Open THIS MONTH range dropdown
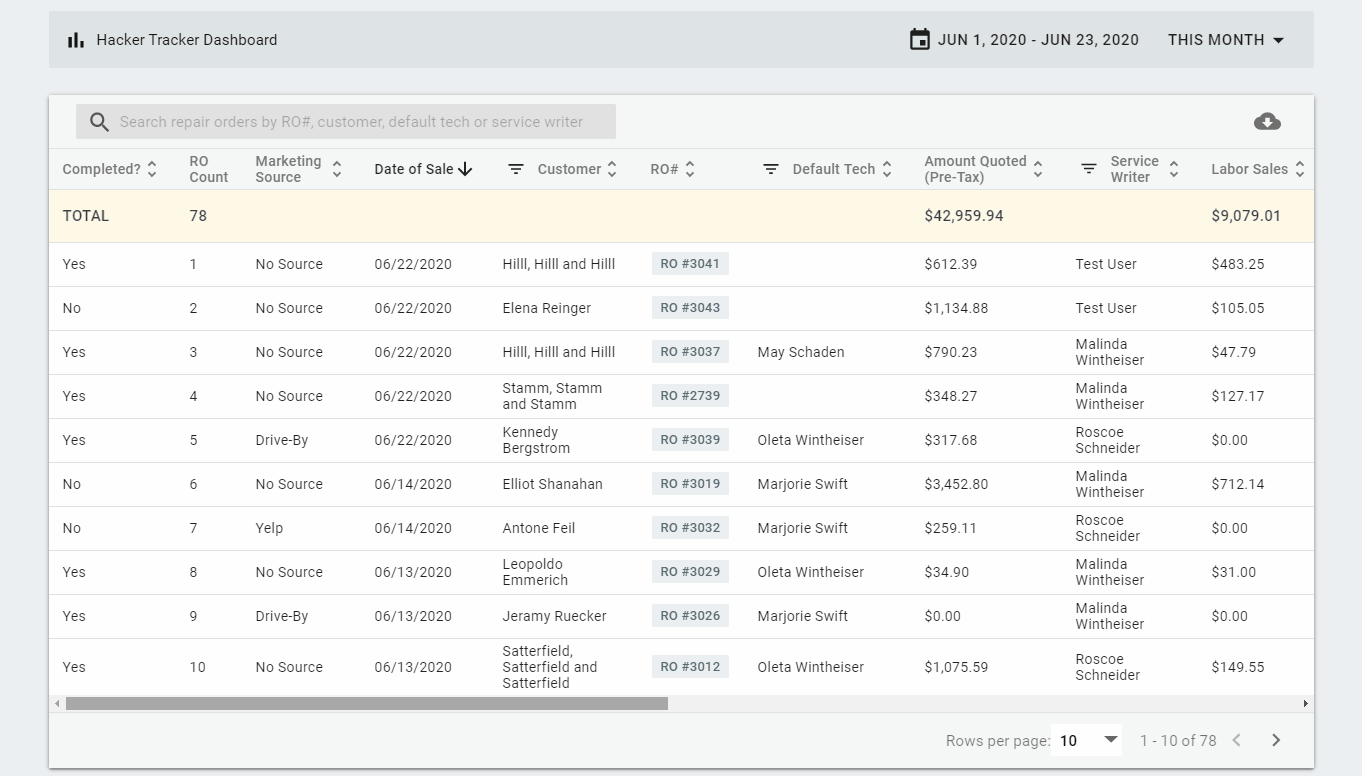Screen dimensions: 1362x776 point(1226,40)
